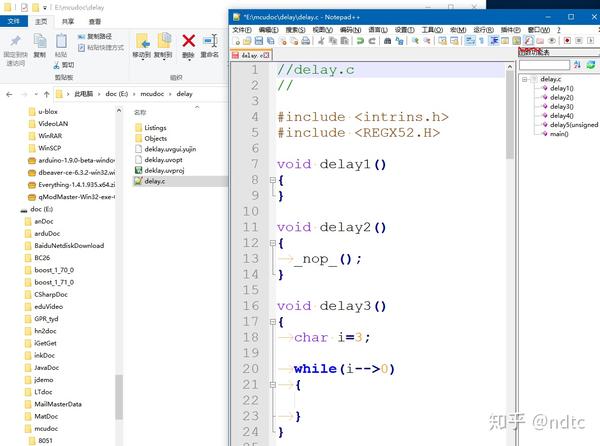Open the 文件(F) menu in Notepad++
This screenshot has height=446, width=600.
pyautogui.click(x=241, y=29)
